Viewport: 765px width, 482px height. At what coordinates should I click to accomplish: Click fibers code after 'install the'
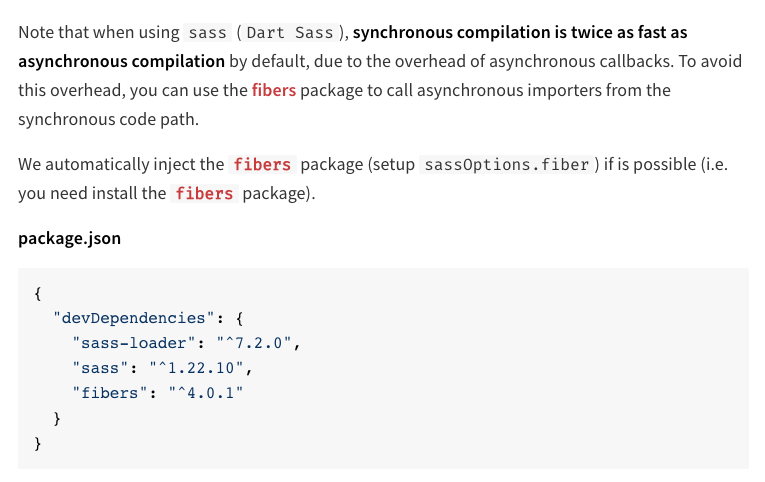204,194
